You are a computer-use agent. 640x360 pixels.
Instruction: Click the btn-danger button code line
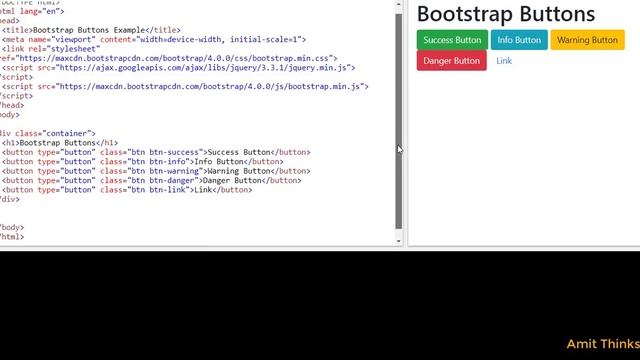[151, 180]
